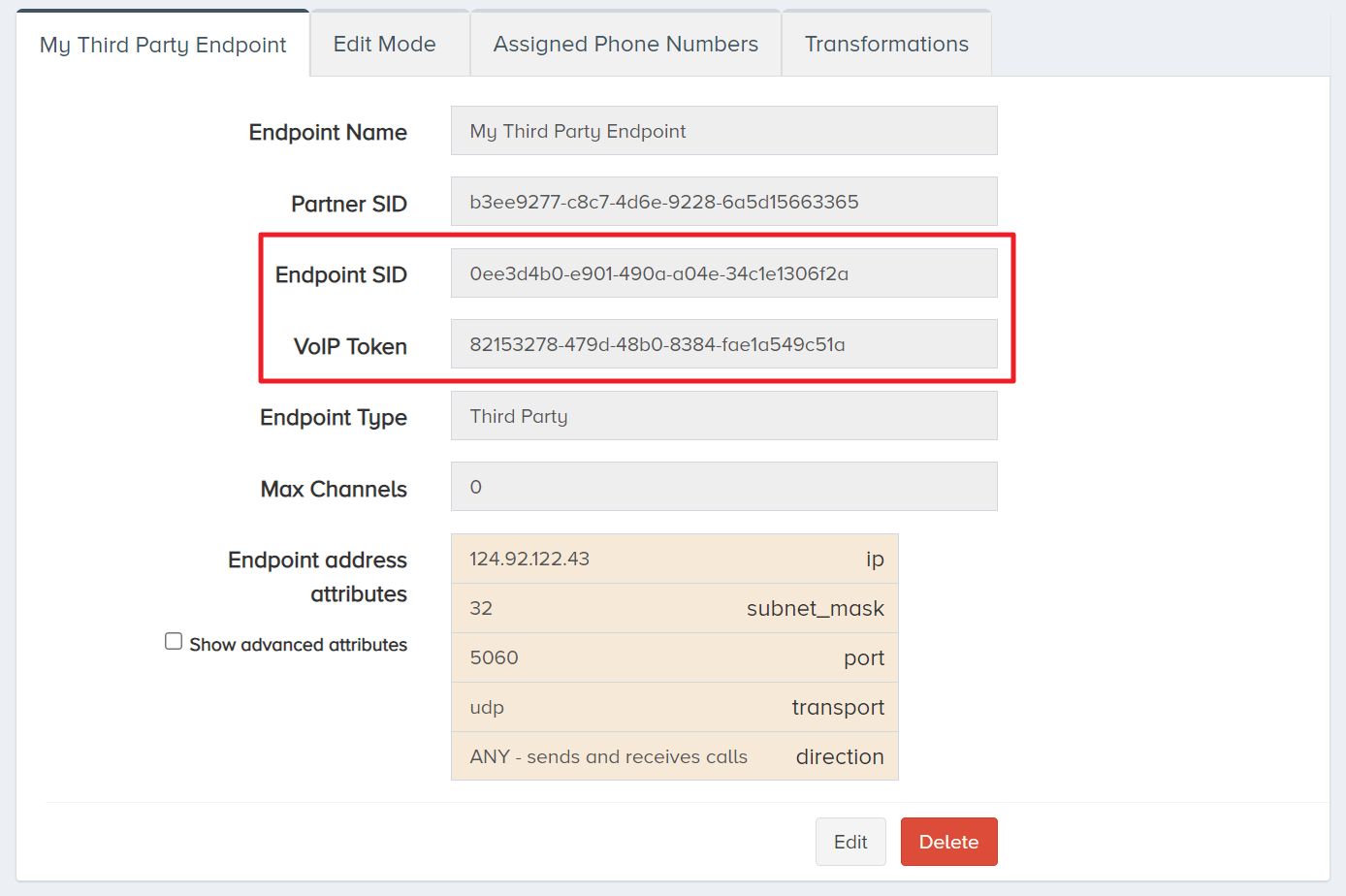Select the Endpoint SID value field
The image size is (1346, 896).
click(723, 273)
